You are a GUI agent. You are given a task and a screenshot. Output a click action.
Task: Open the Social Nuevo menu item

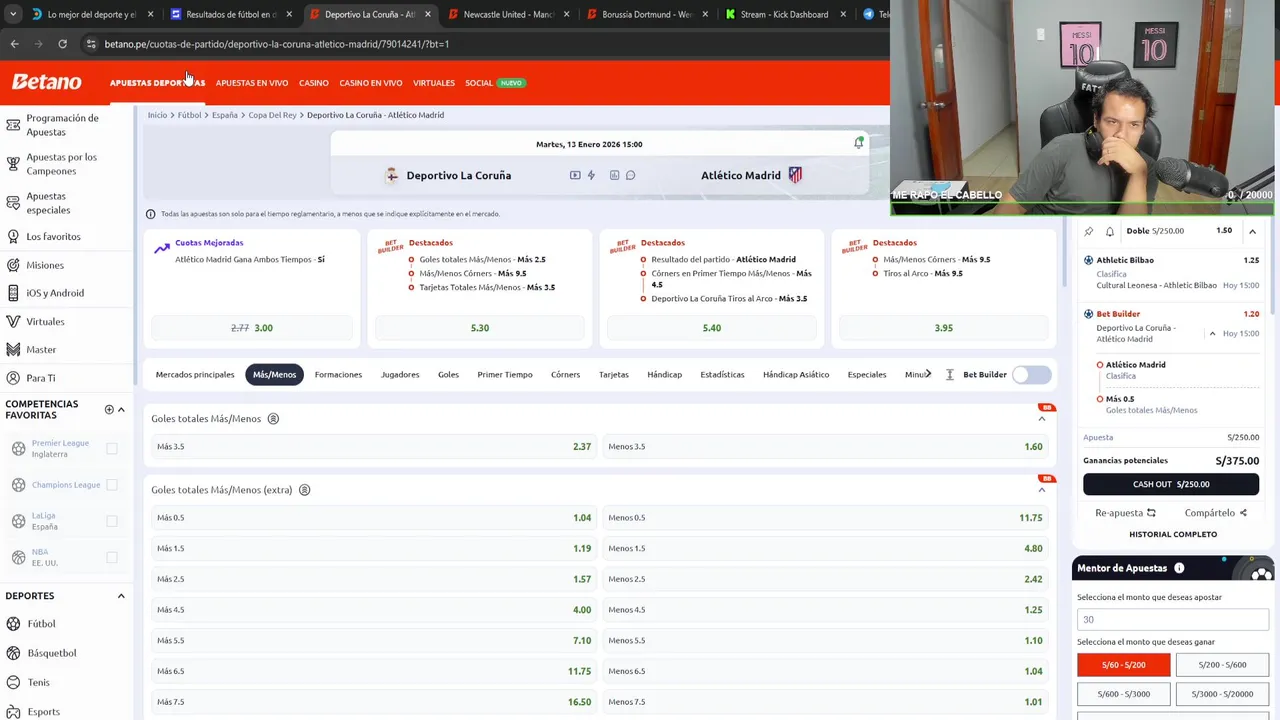click(494, 83)
